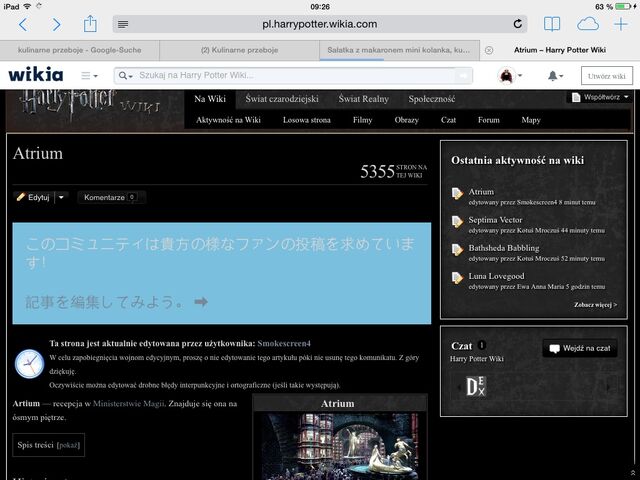This screenshot has height=480, width=640.
Task: Show iCloud tabs cloud icon
Action: (588, 24)
